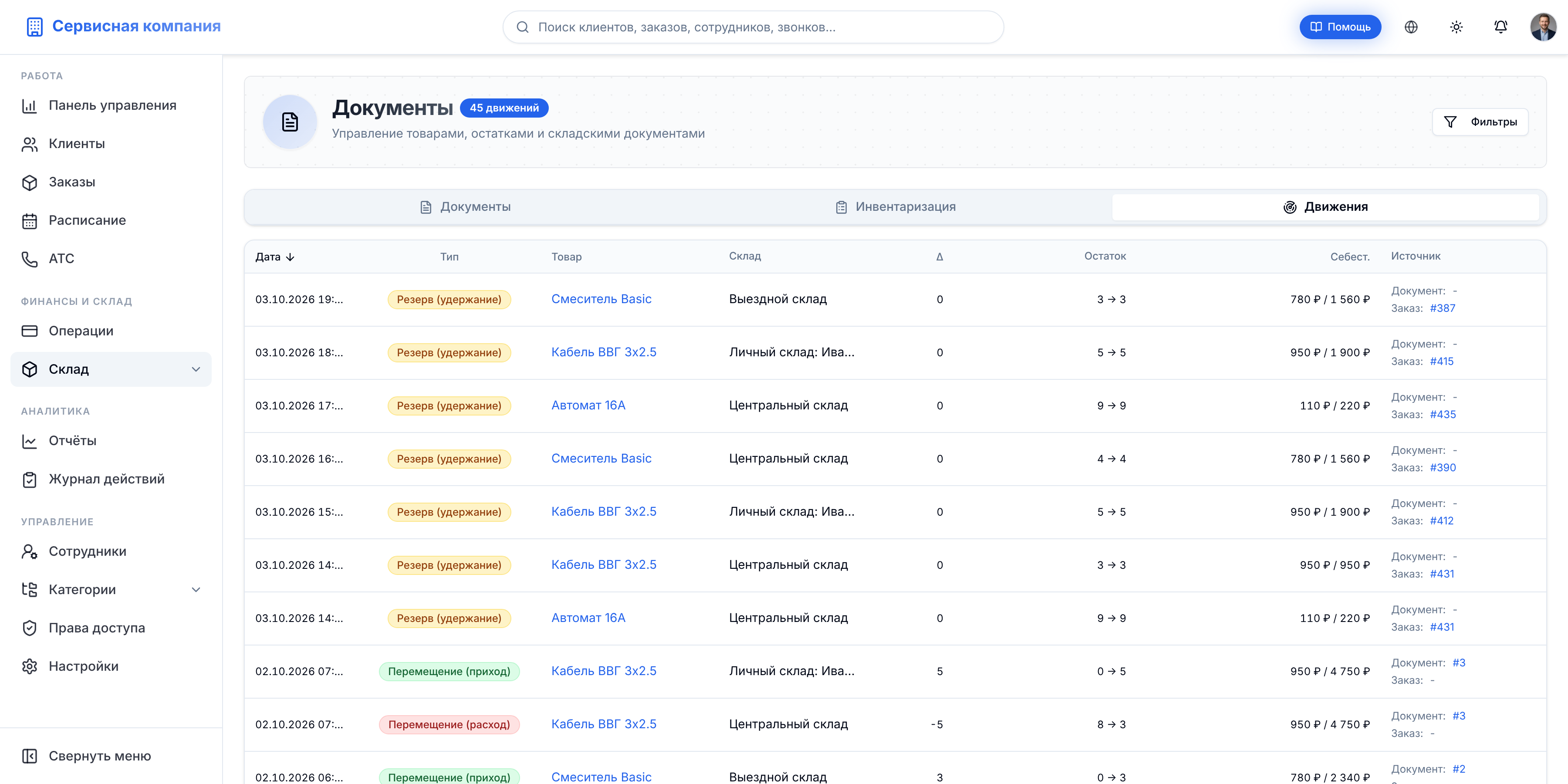
Task: Open the user avatar profile
Action: click(x=1543, y=27)
